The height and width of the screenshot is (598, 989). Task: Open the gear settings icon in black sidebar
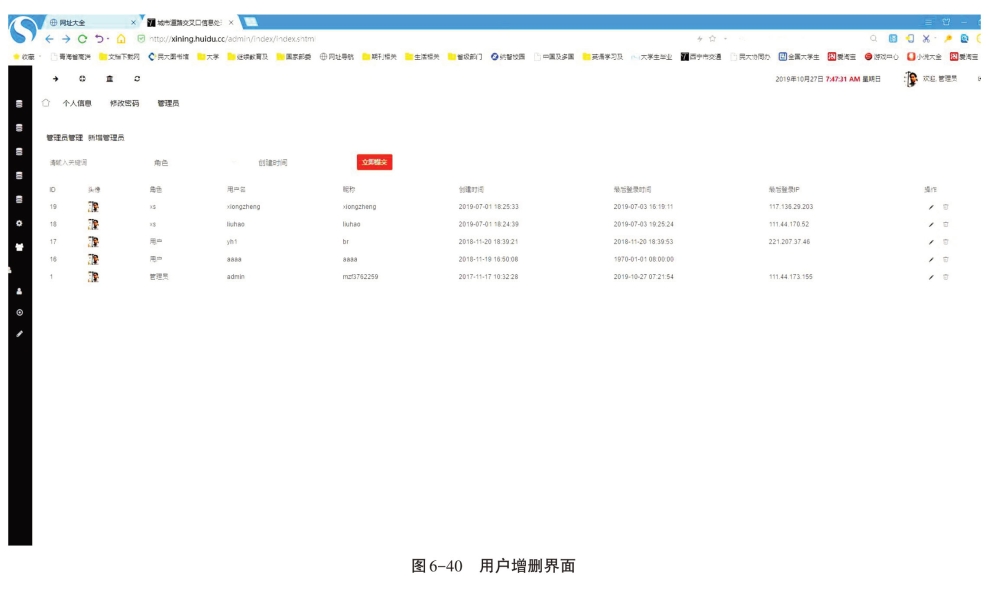19,223
